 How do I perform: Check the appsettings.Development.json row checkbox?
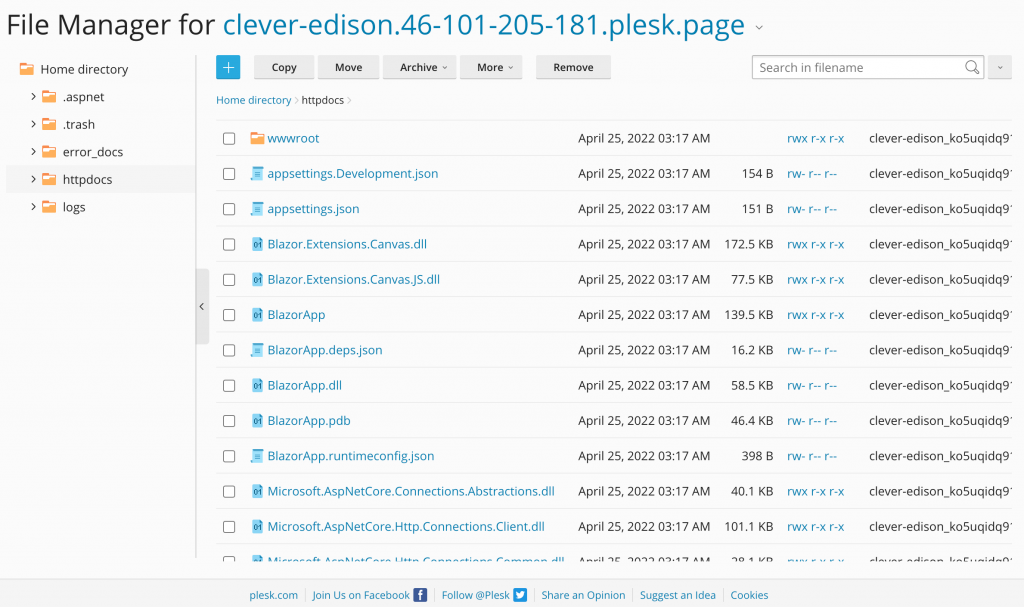(x=229, y=173)
